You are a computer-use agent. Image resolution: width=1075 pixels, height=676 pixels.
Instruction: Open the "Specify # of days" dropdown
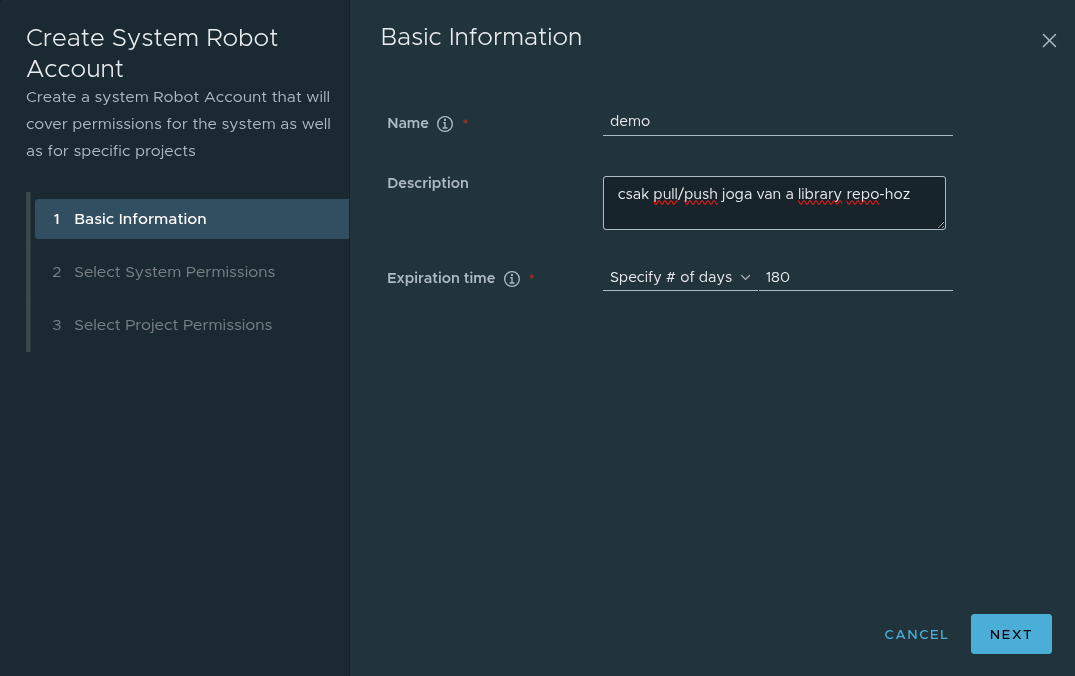click(679, 277)
